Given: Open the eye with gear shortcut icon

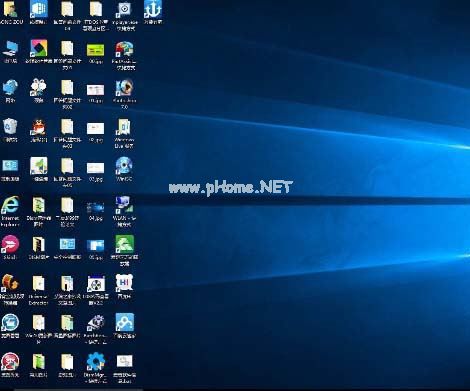Looking at the screenshot, I should [x=96, y=322].
